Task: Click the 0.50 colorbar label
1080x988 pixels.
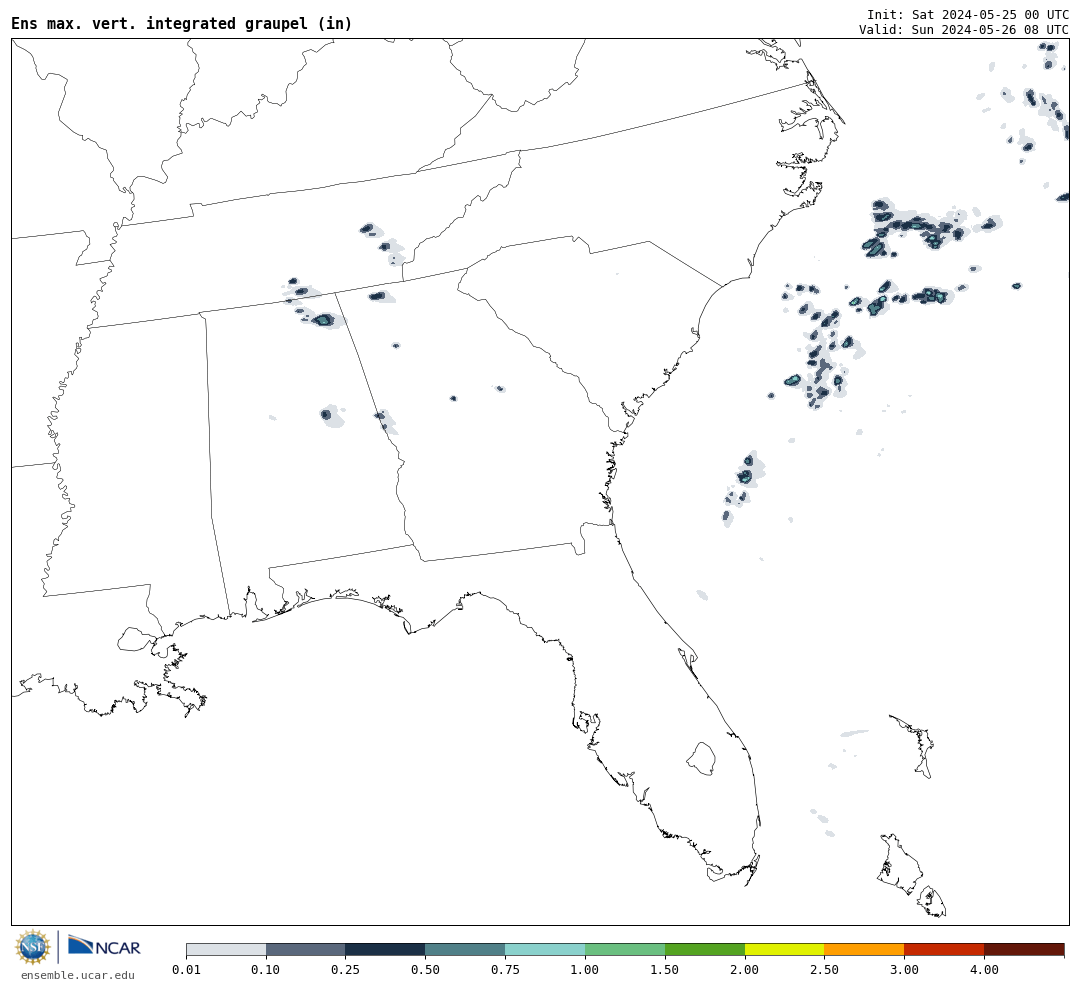Action: coord(426,970)
